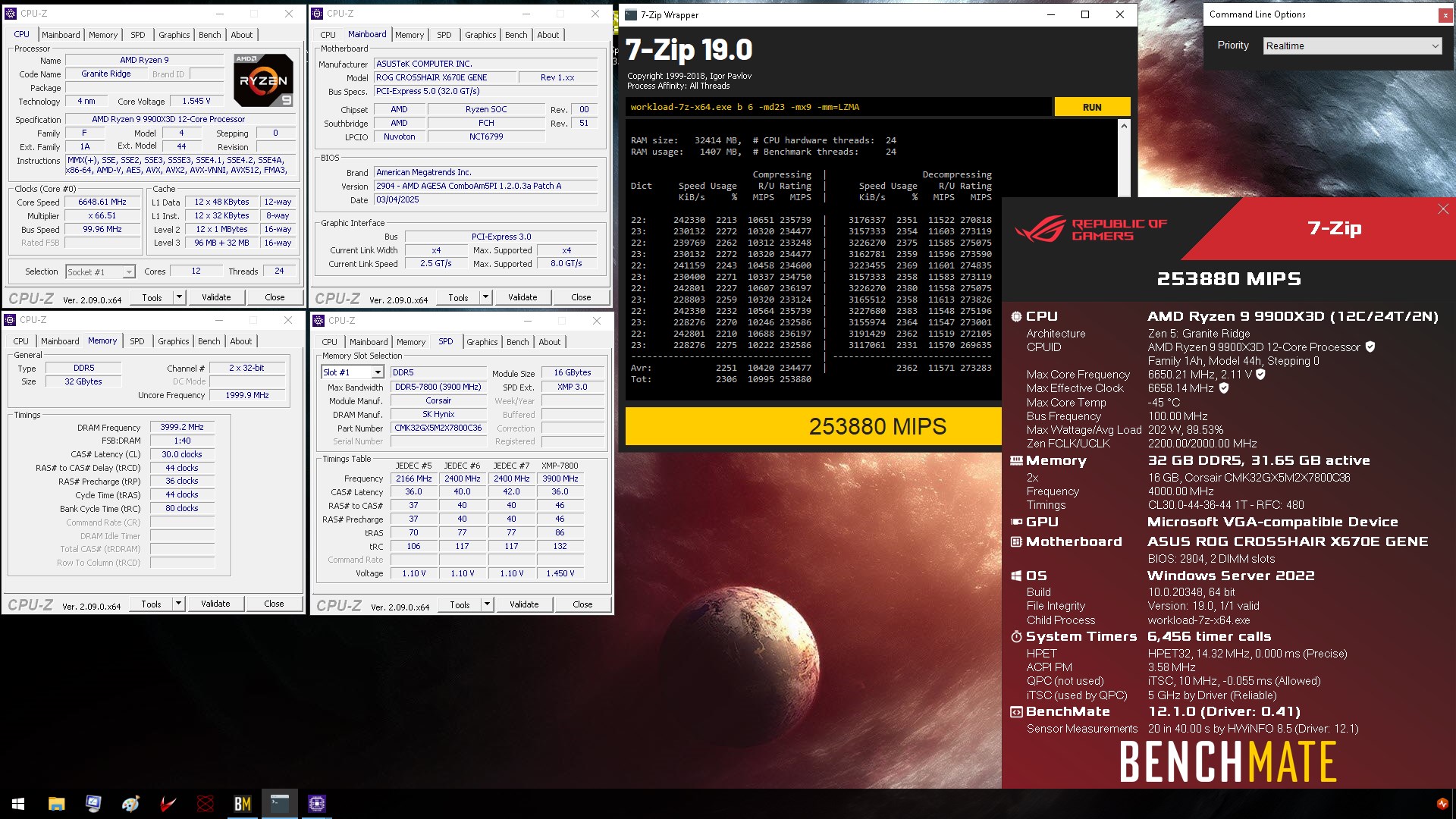Expand Tools arrow in Memory-tab CPU-Z window
Image resolution: width=1456 pixels, height=819 pixels.
pos(179,604)
